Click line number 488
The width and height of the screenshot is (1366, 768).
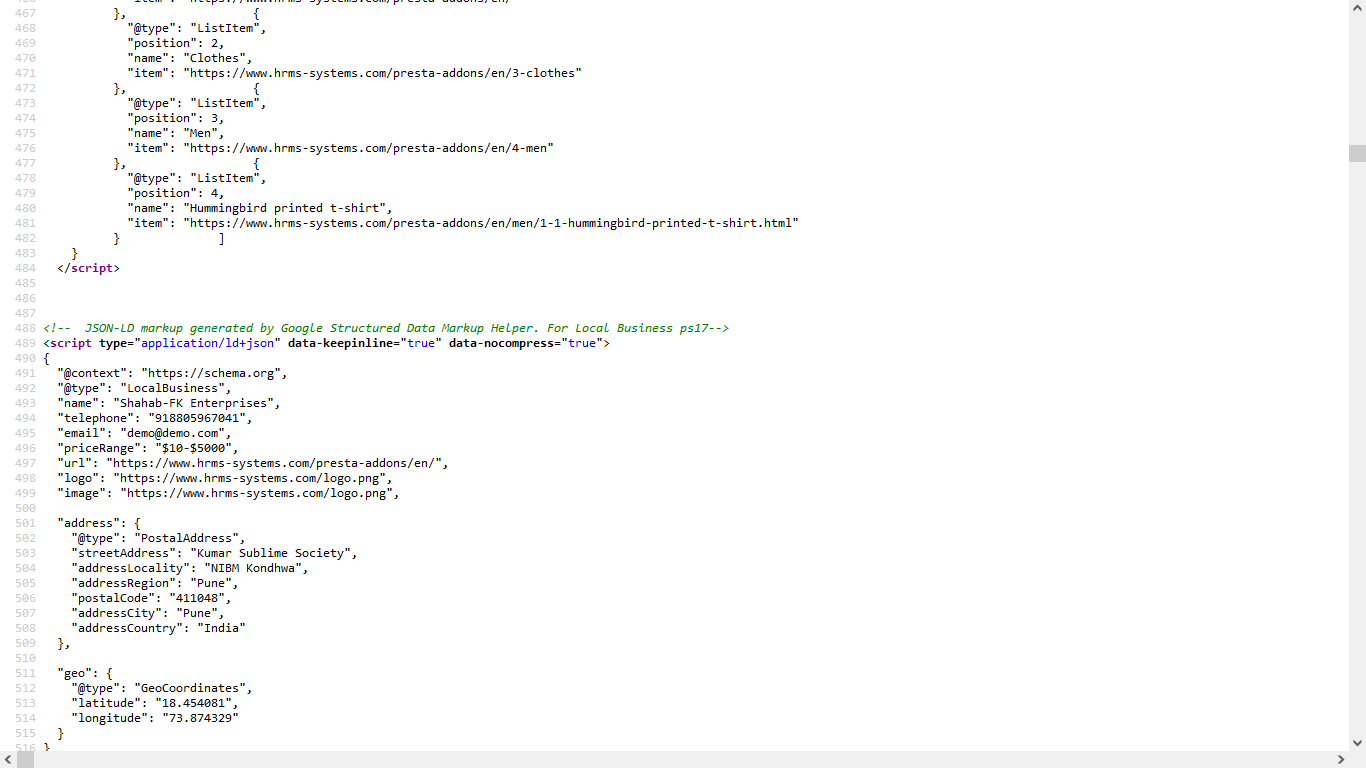25,328
